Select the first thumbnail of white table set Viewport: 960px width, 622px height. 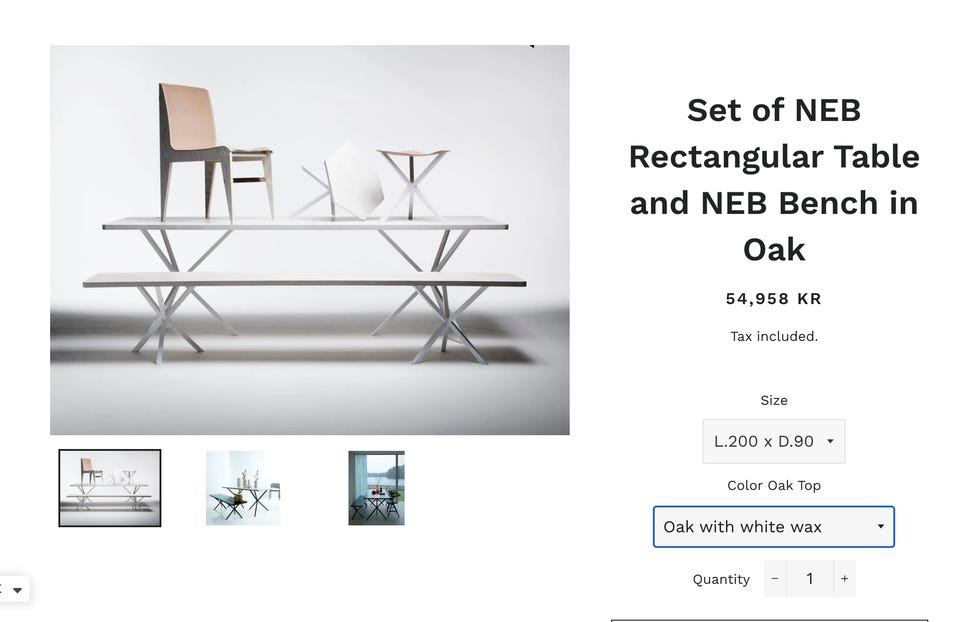click(110, 488)
